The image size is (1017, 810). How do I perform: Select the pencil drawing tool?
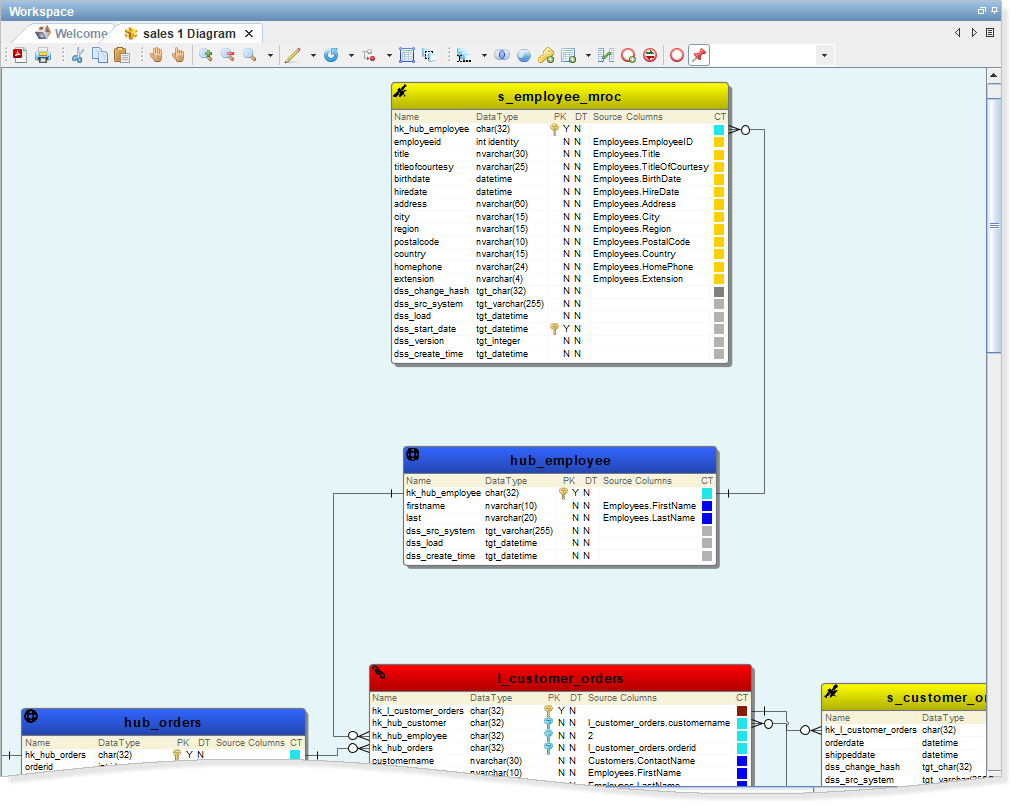pos(292,56)
